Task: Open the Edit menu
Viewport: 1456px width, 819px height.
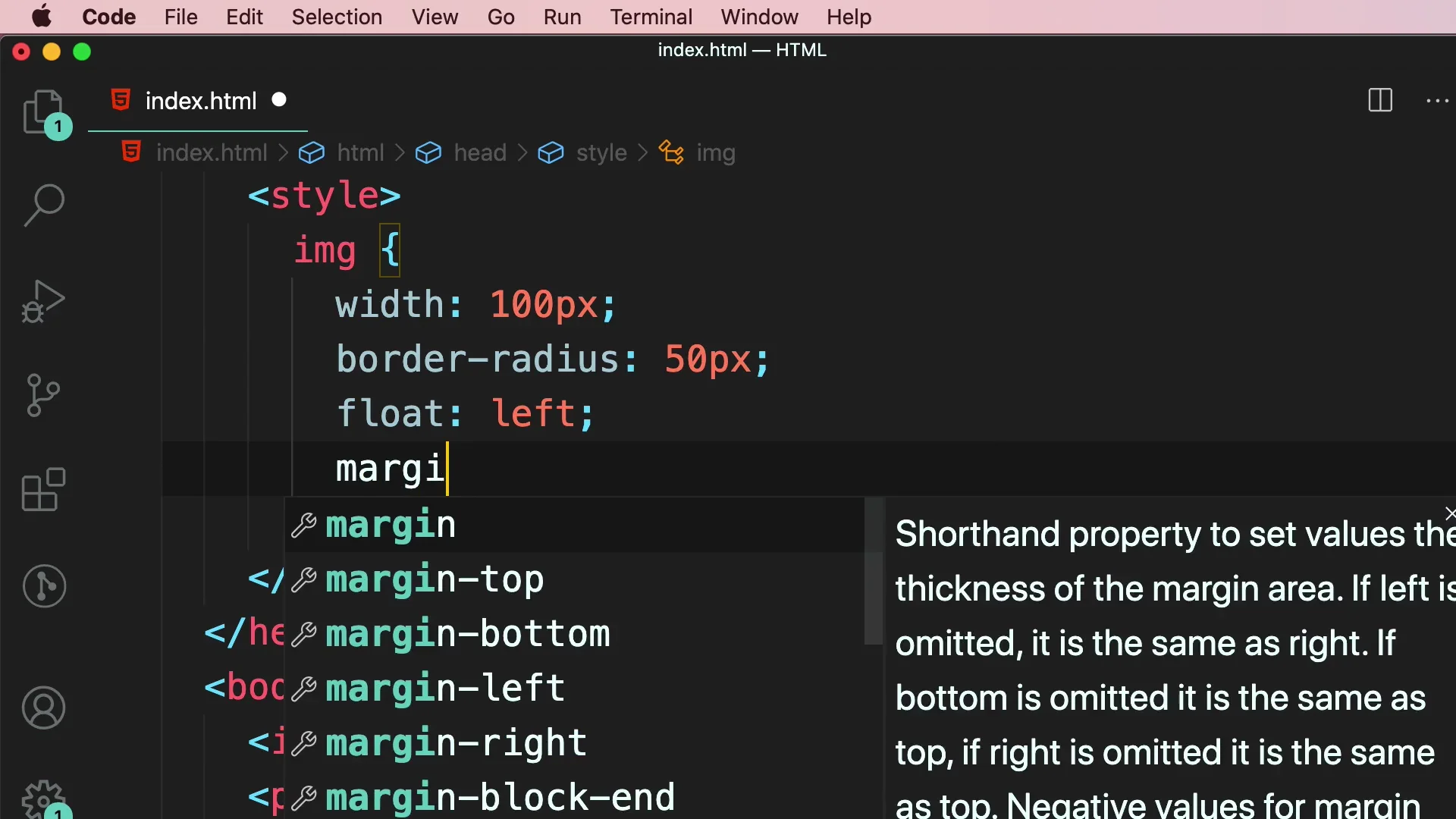Action: [x=244, y=17]
